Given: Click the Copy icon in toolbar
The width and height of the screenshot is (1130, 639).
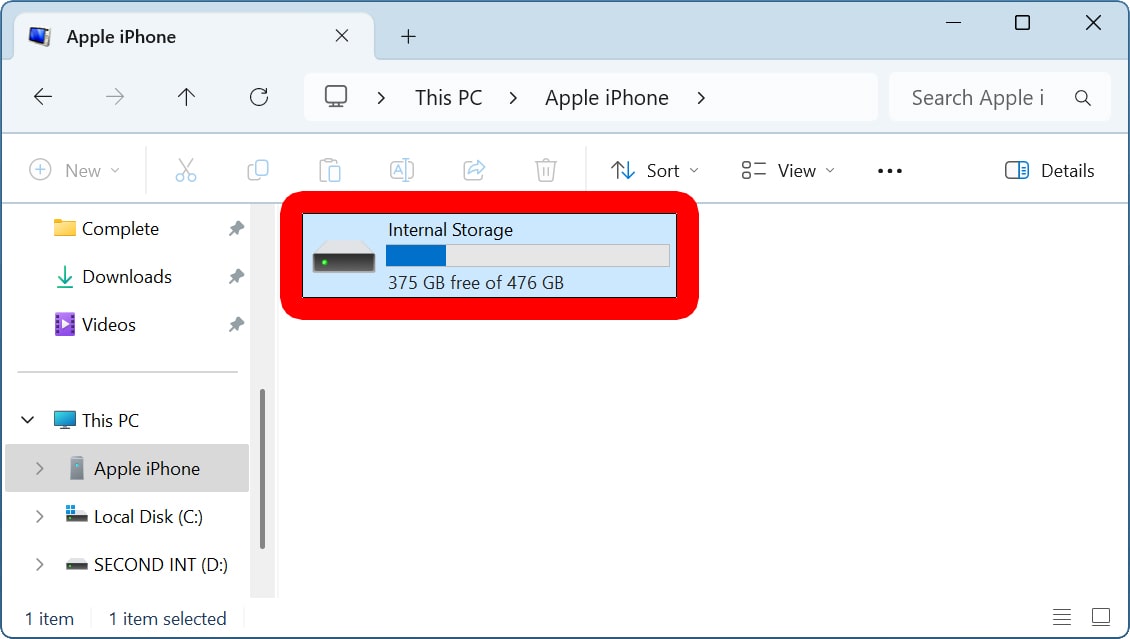Looking at the screenshot, I should click(x=258, y=171).
